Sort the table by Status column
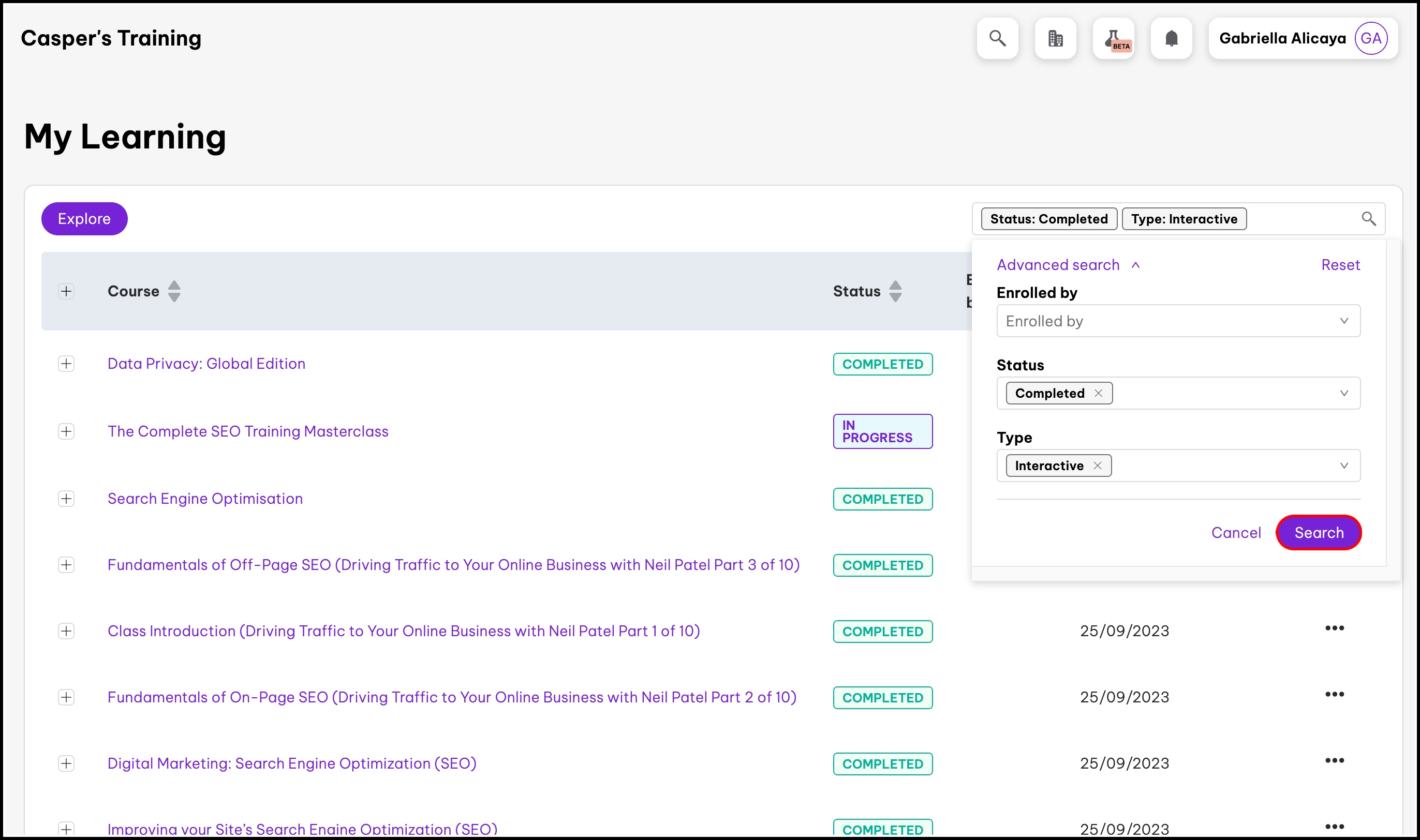Screen dimensions: 1420x840 895,292
